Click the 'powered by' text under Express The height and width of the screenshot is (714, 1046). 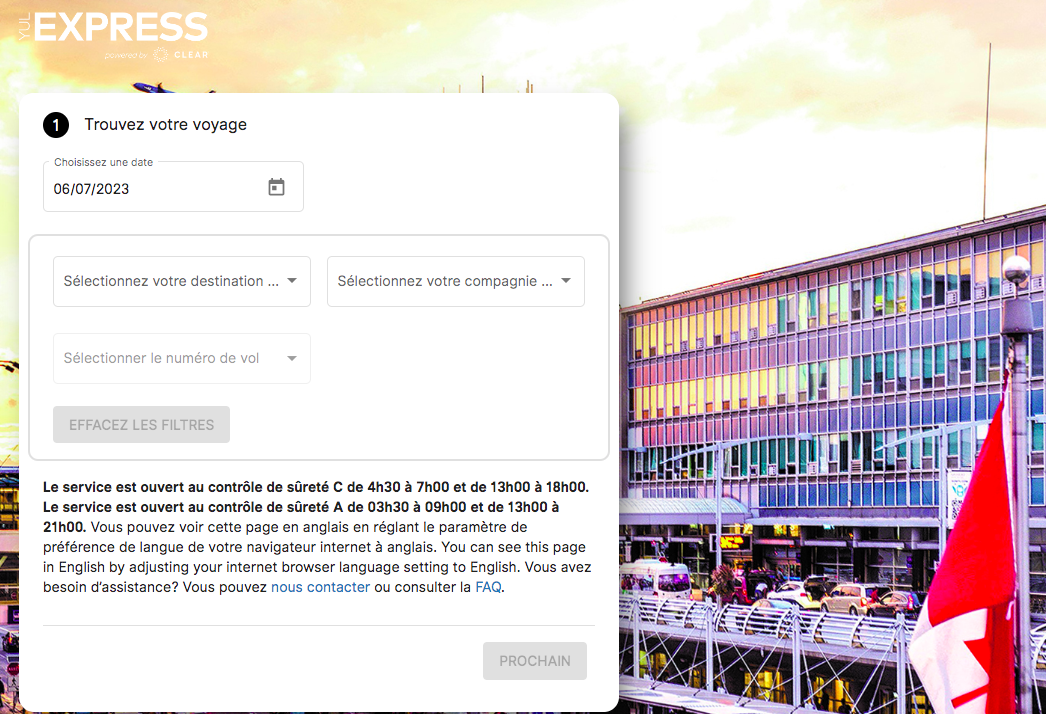pyautogui.click(x=126, y=55)
